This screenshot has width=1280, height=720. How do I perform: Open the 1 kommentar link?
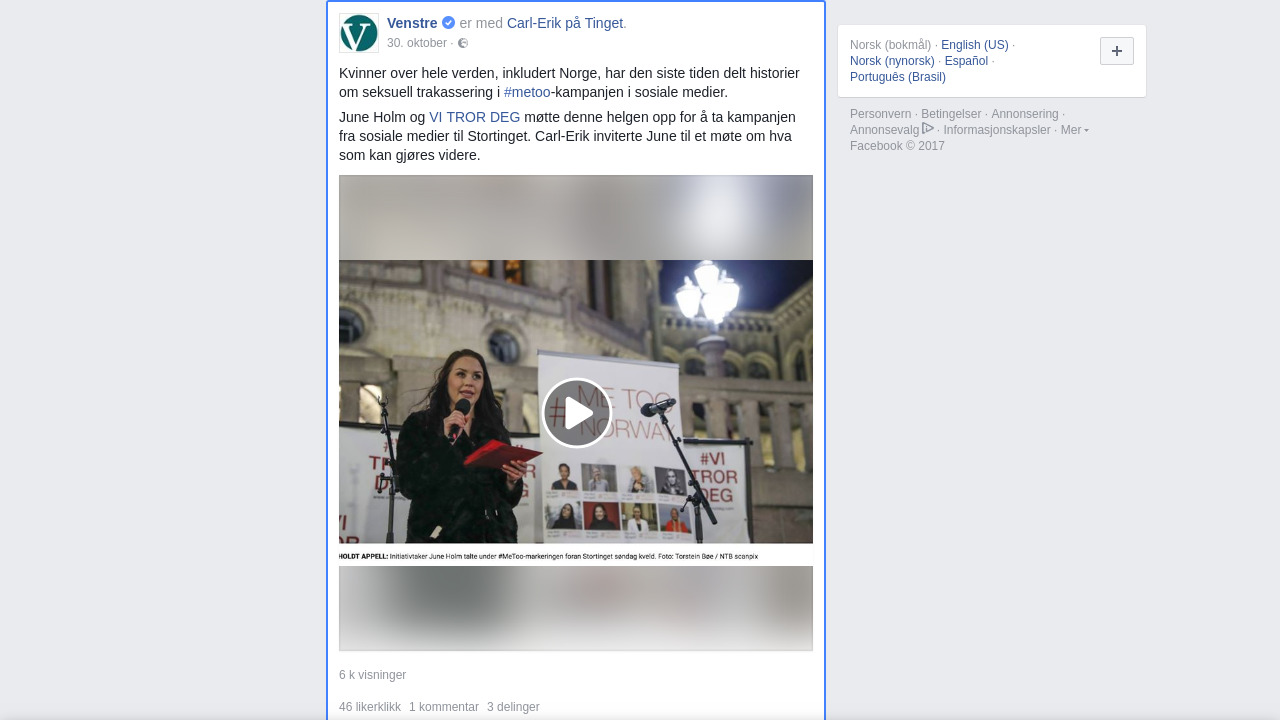click(444, 707)
